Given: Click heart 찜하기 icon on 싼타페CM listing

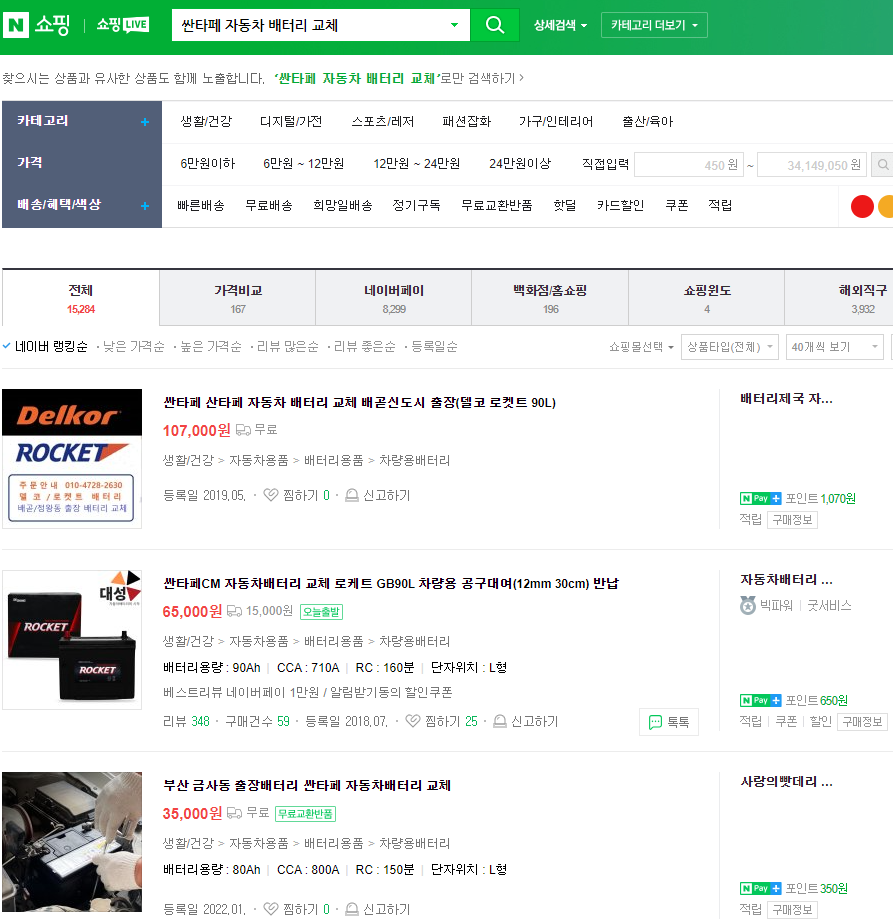Looking at the screenshot, I should pos(412,721).
